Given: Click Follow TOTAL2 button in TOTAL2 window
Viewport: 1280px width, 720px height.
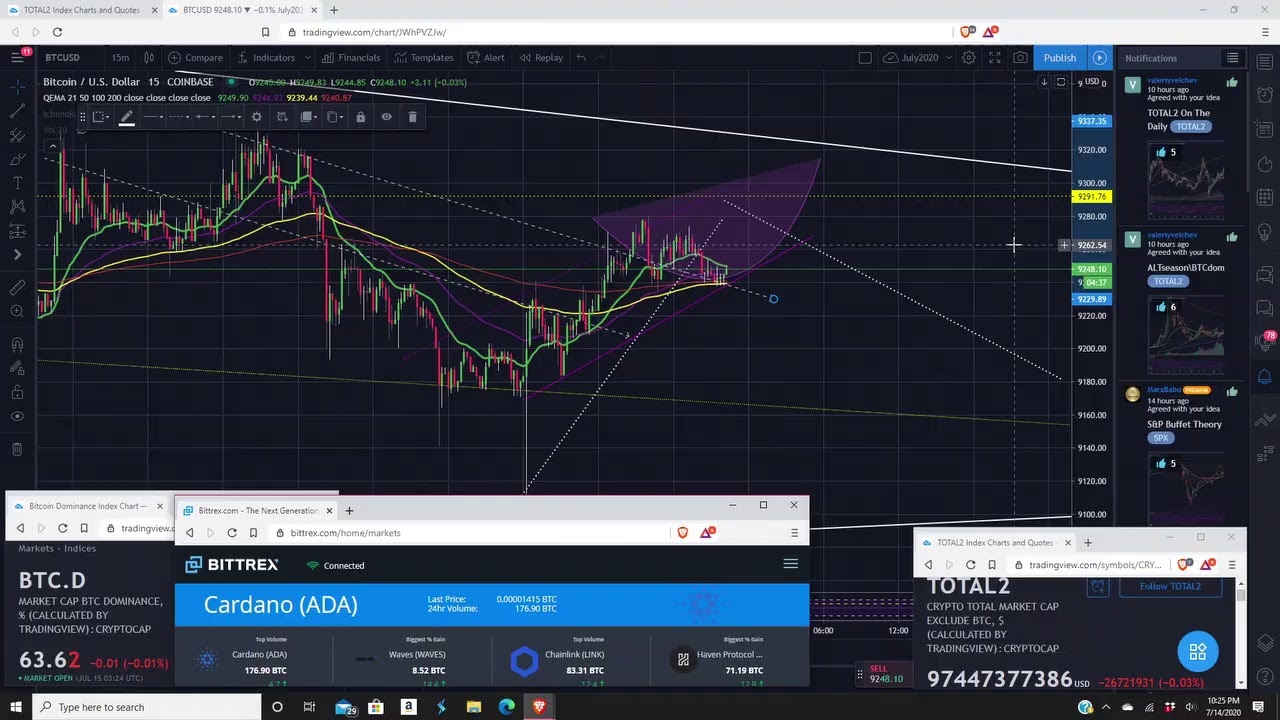Looking at the screenshot, I should point(1169,586).
